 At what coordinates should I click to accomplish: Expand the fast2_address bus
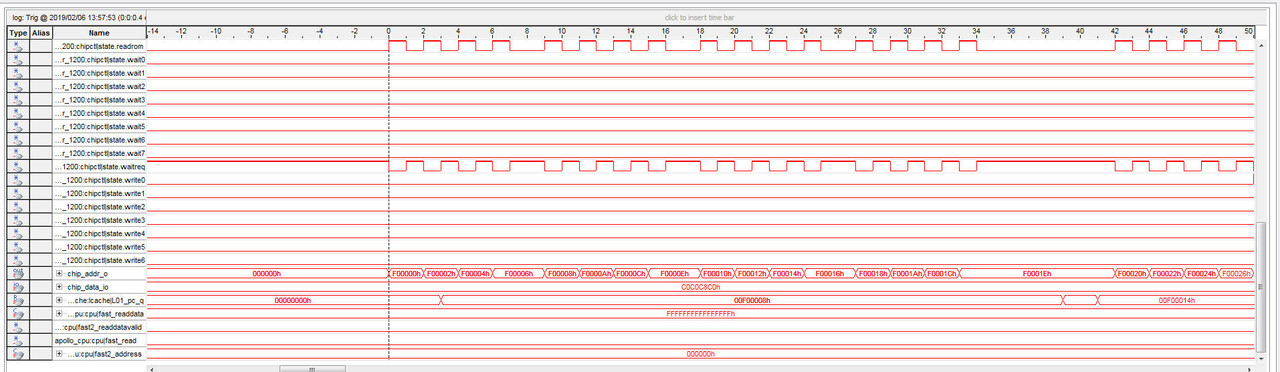pos(59,353)
